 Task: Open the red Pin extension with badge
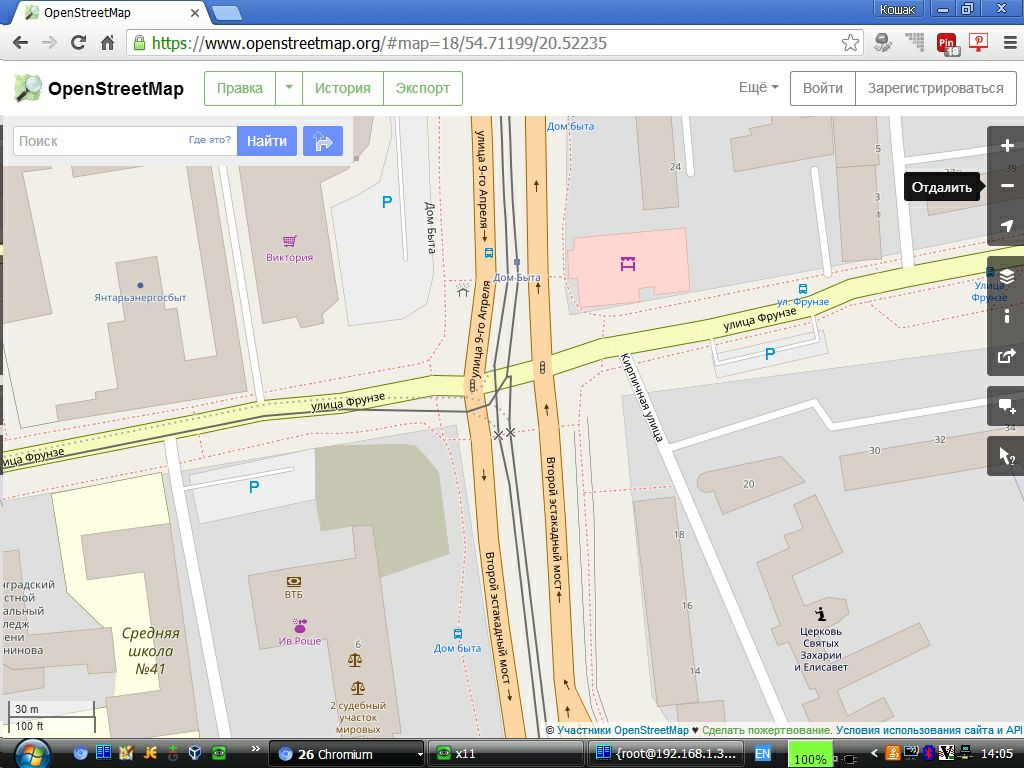point(947,44)
